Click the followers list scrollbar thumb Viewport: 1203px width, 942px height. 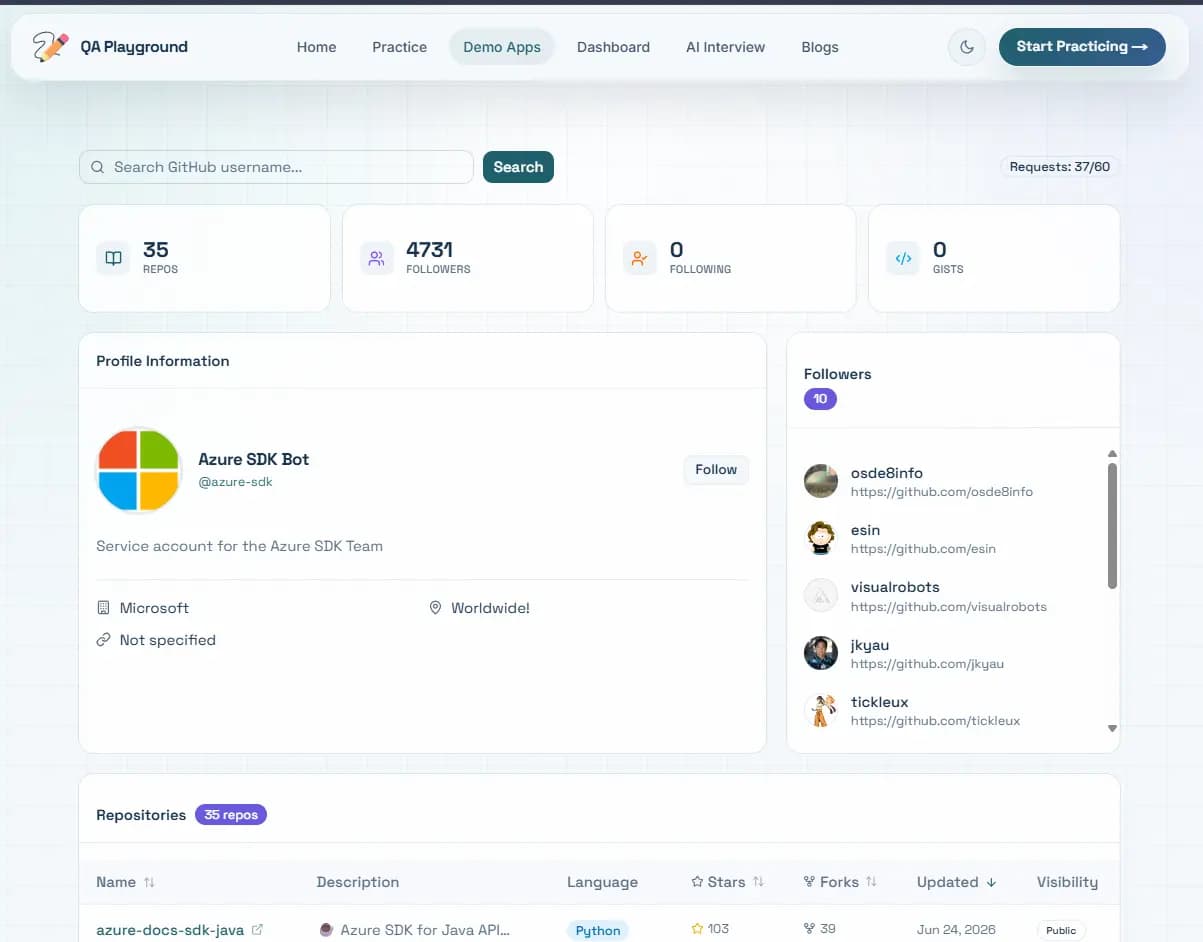click(1112, 526)
